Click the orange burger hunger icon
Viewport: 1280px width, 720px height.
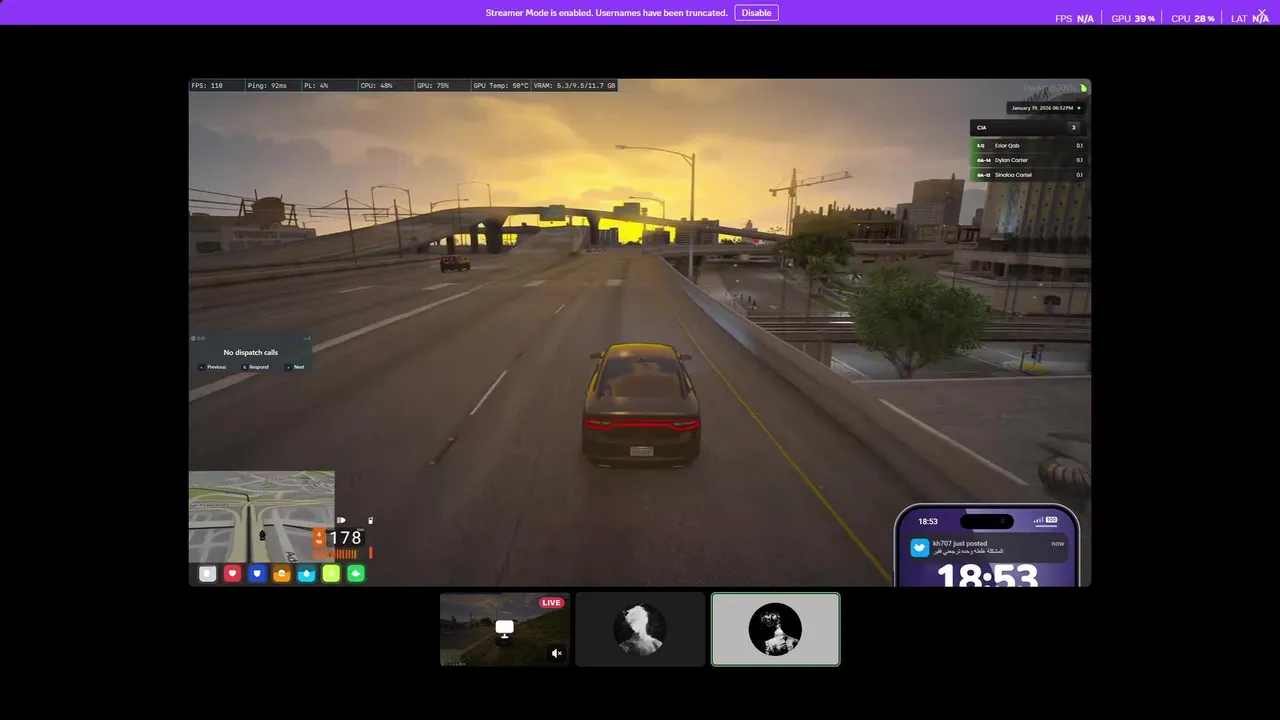click(x=282, y=573)
